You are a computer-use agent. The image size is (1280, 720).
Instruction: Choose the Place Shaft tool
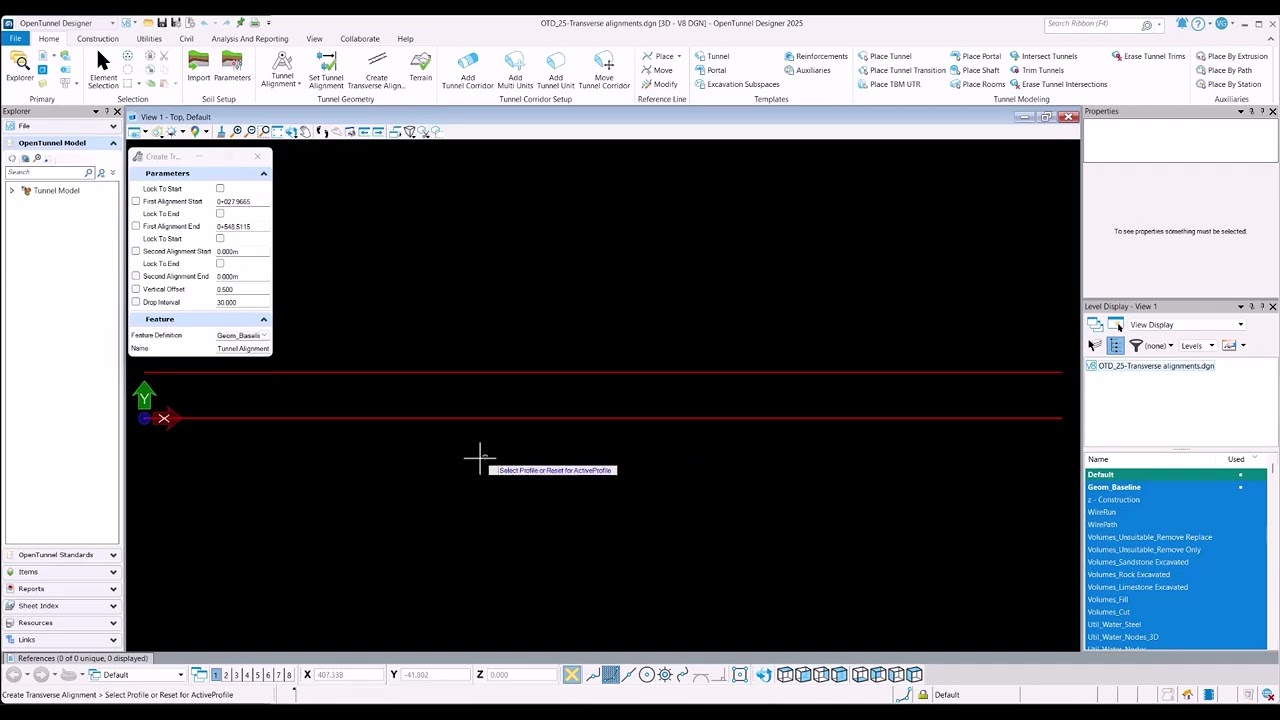point(975,70)
